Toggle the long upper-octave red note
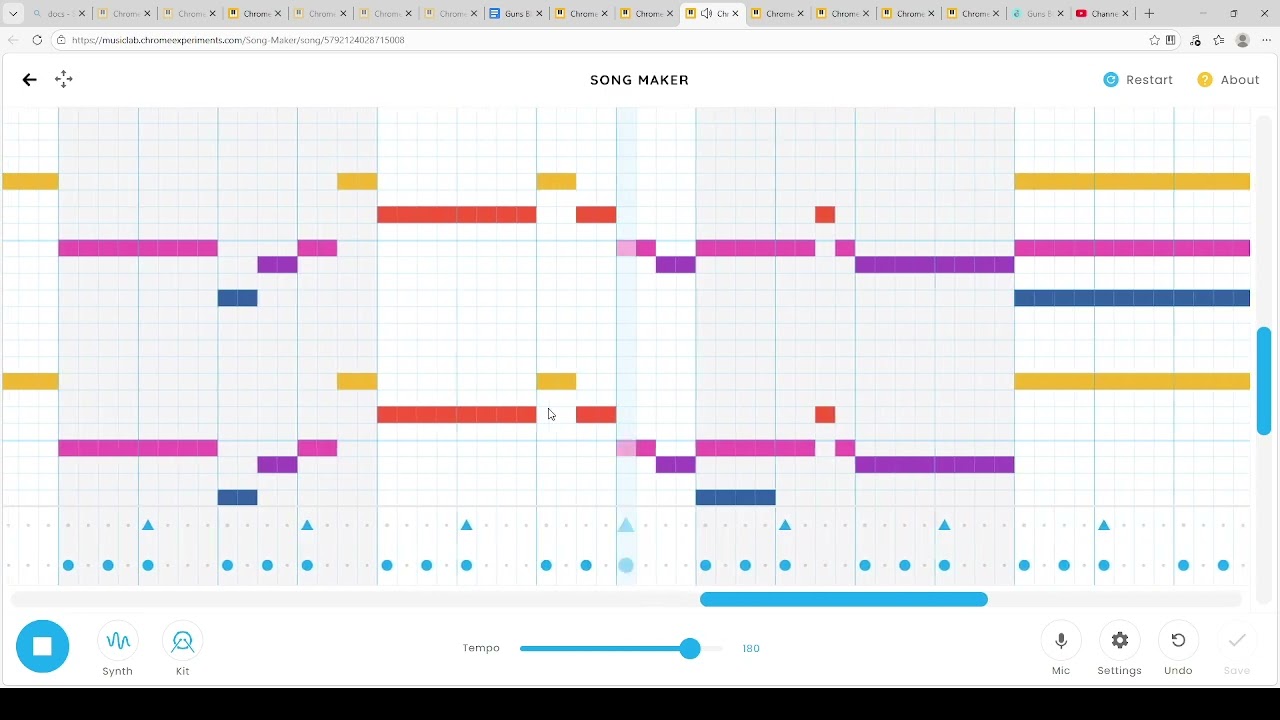Viewport: 1280px width, 720px height. click(x=457, y=215)
